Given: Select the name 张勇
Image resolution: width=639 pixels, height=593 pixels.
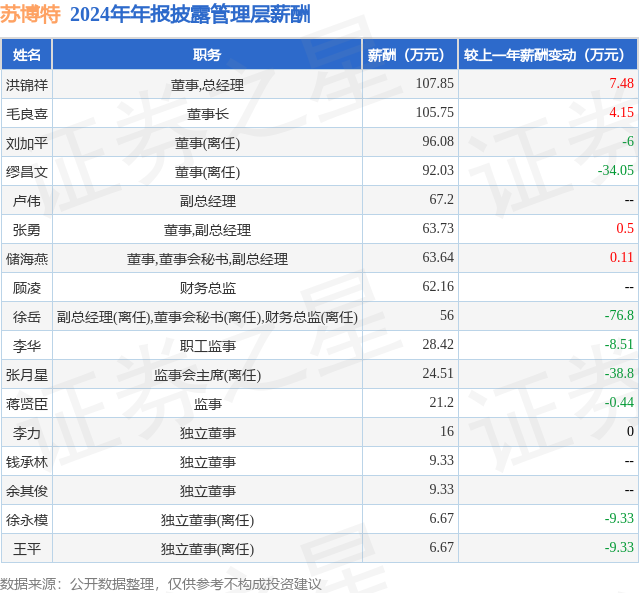Looking at the screenshot, I should [27, 230].
